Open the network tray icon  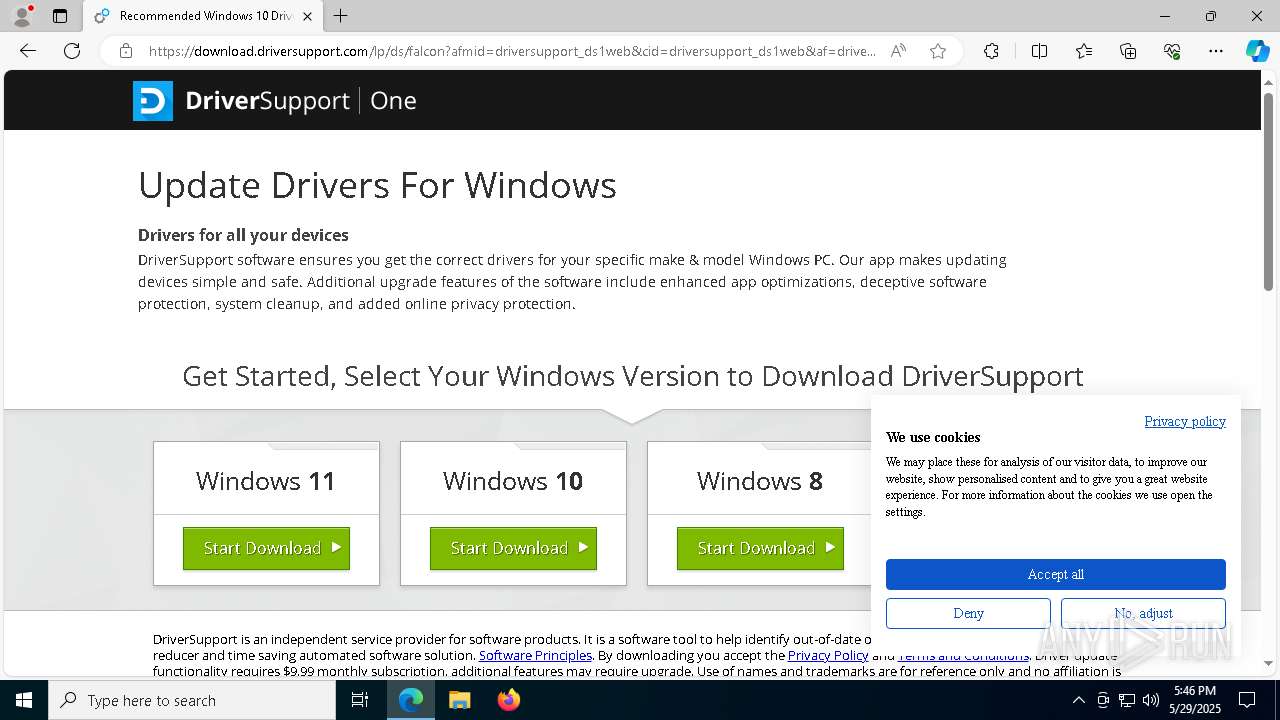[x=1127, y=700]
